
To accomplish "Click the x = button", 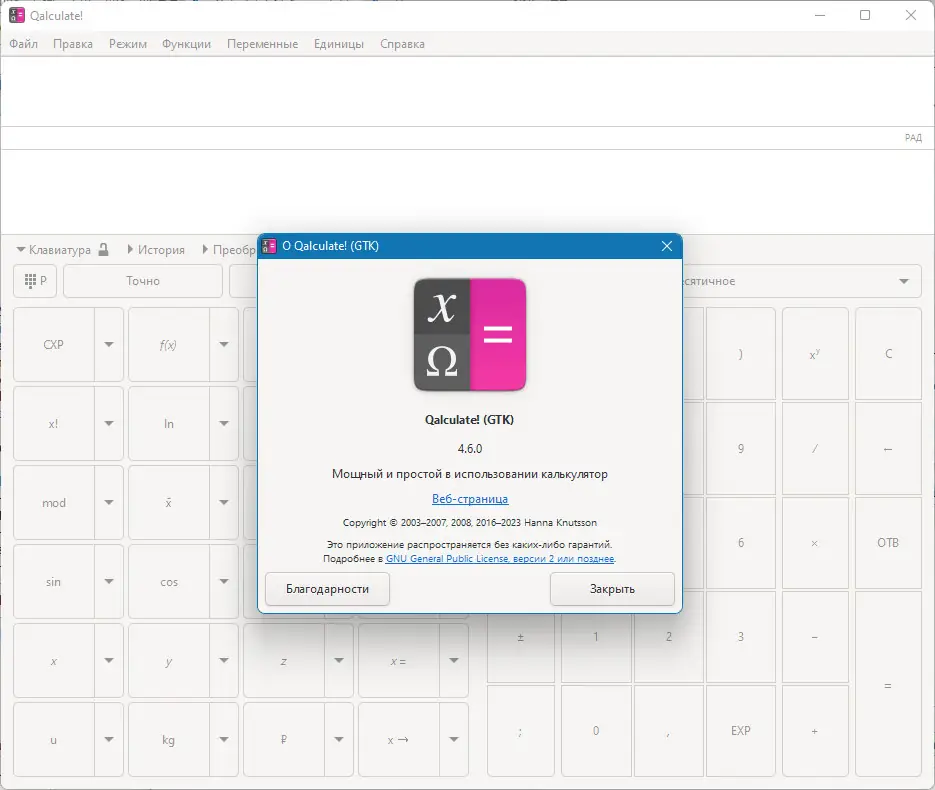I will 398,661.
